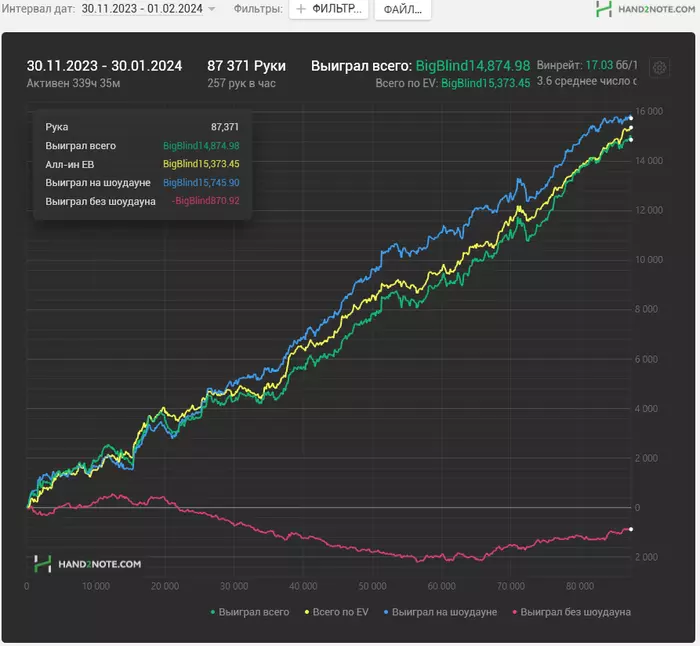Click the white endpoint of the red non-showdown line
Image resolution: width=700 pixels, height=646 pixels.
point(630,529)
